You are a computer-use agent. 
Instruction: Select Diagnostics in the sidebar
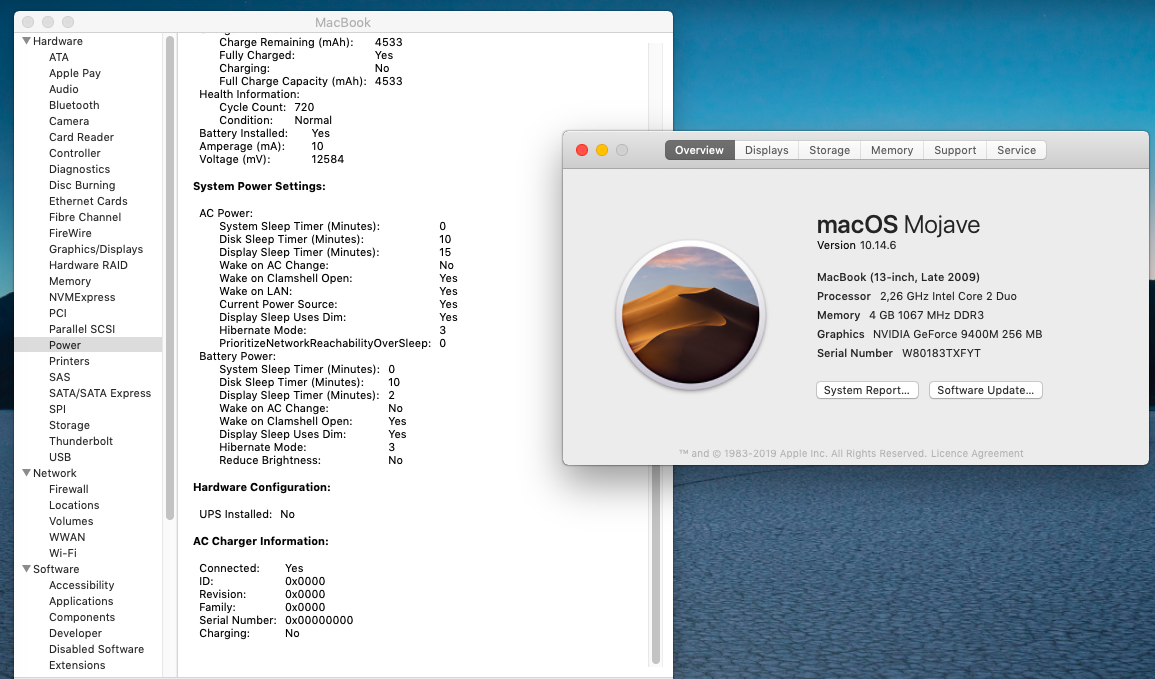pyautogui.click(x=80, y=169)
